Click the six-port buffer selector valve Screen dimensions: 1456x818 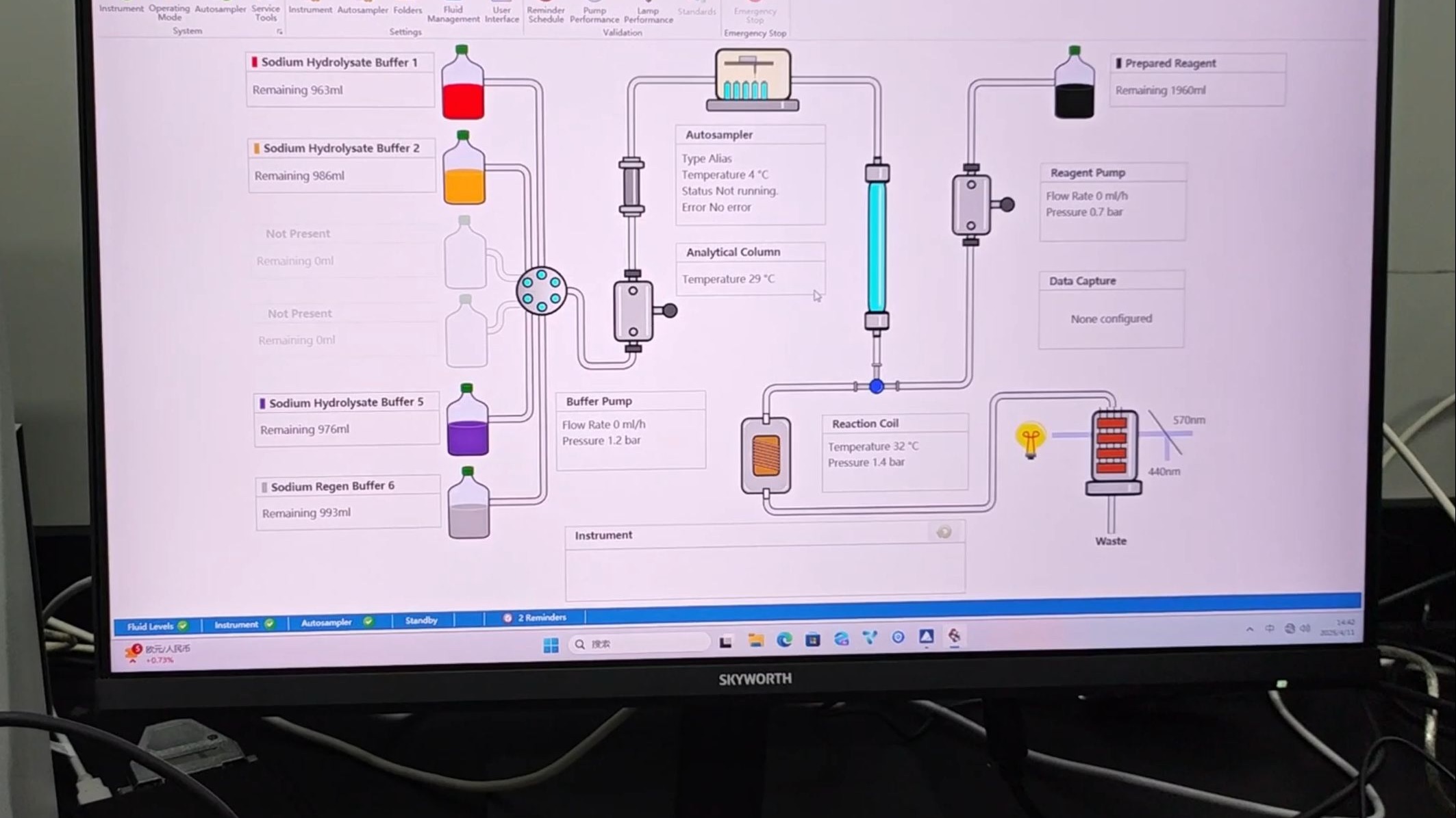click(x=541, y=290)
